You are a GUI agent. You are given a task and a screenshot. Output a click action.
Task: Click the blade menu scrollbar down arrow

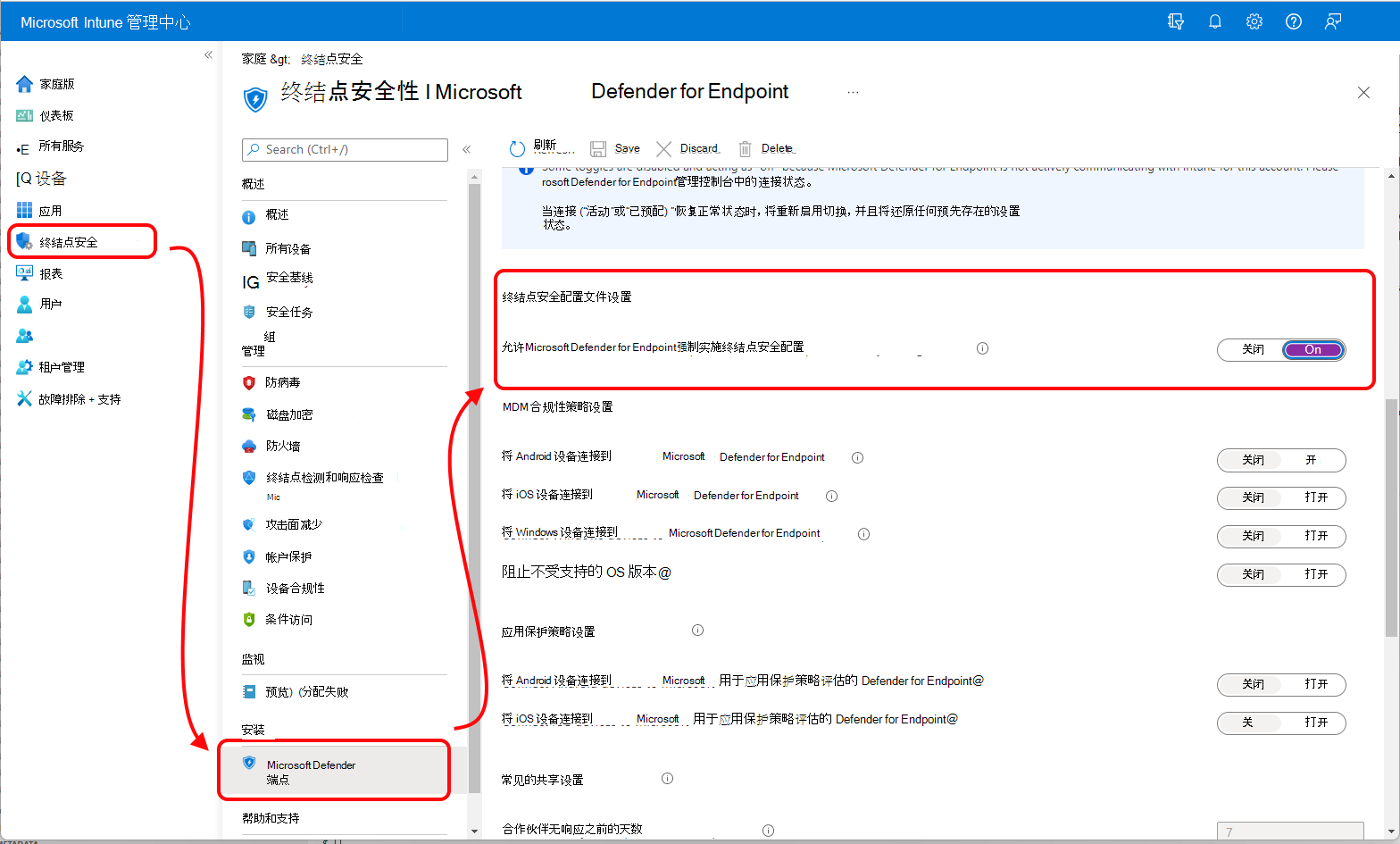474,831
